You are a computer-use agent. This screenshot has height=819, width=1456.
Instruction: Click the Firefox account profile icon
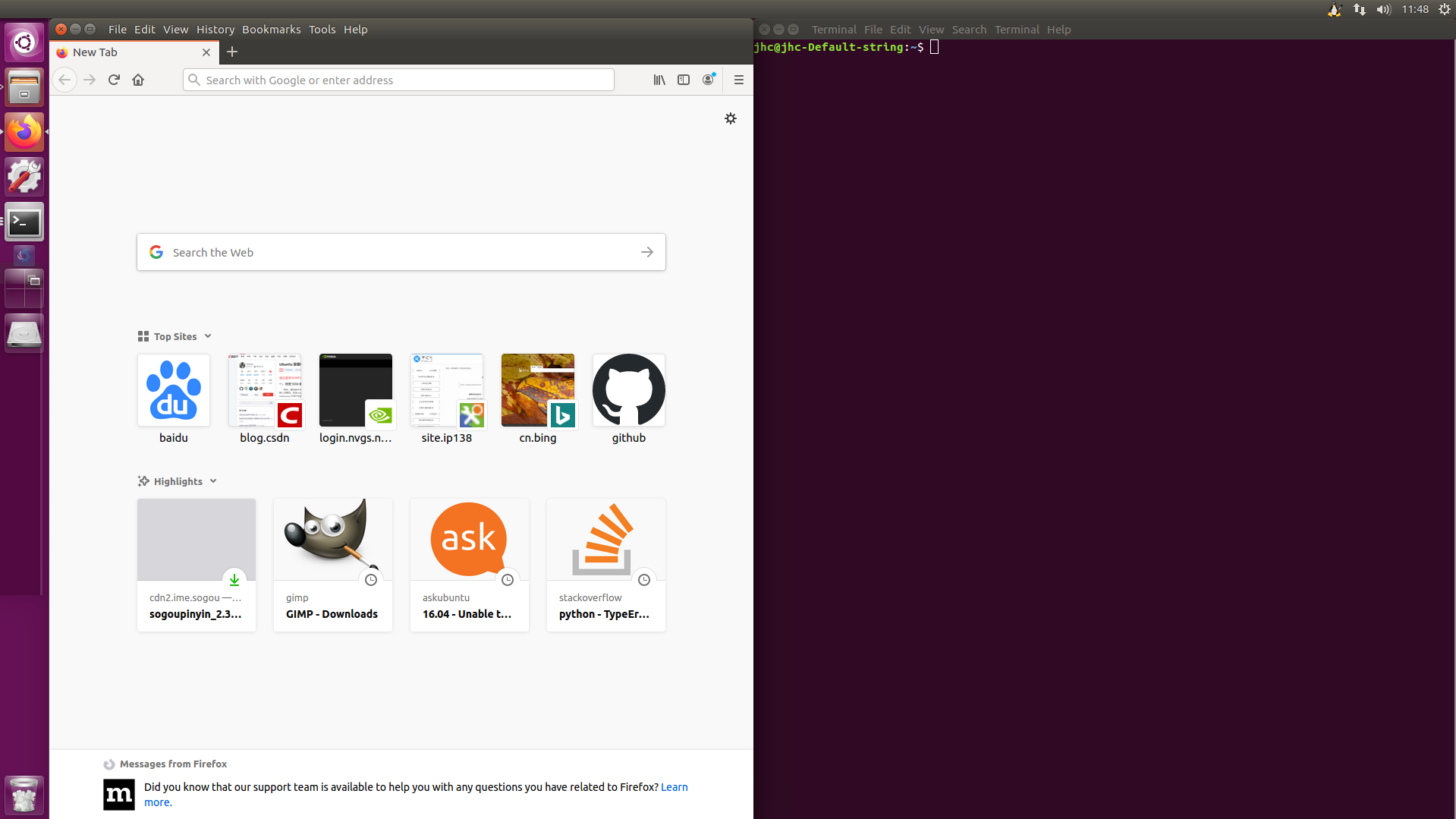tap(707, 80)
